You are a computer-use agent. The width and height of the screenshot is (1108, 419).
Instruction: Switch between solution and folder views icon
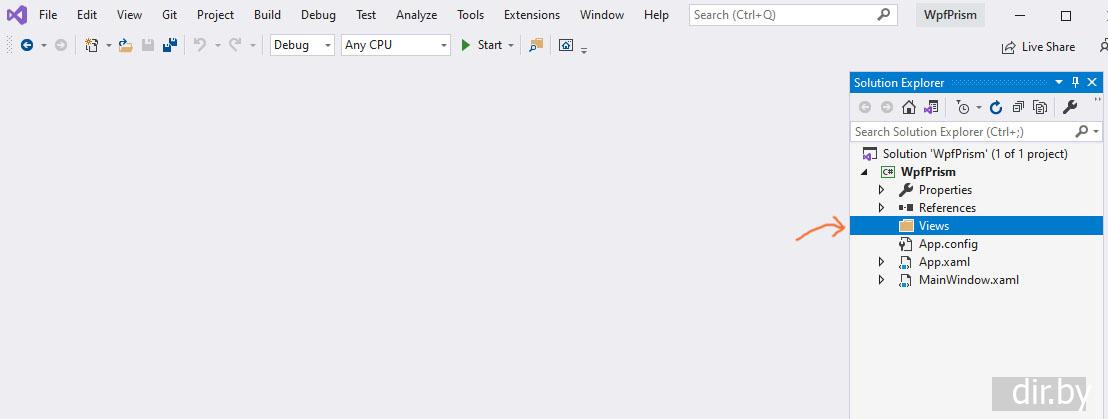point(931,107)
